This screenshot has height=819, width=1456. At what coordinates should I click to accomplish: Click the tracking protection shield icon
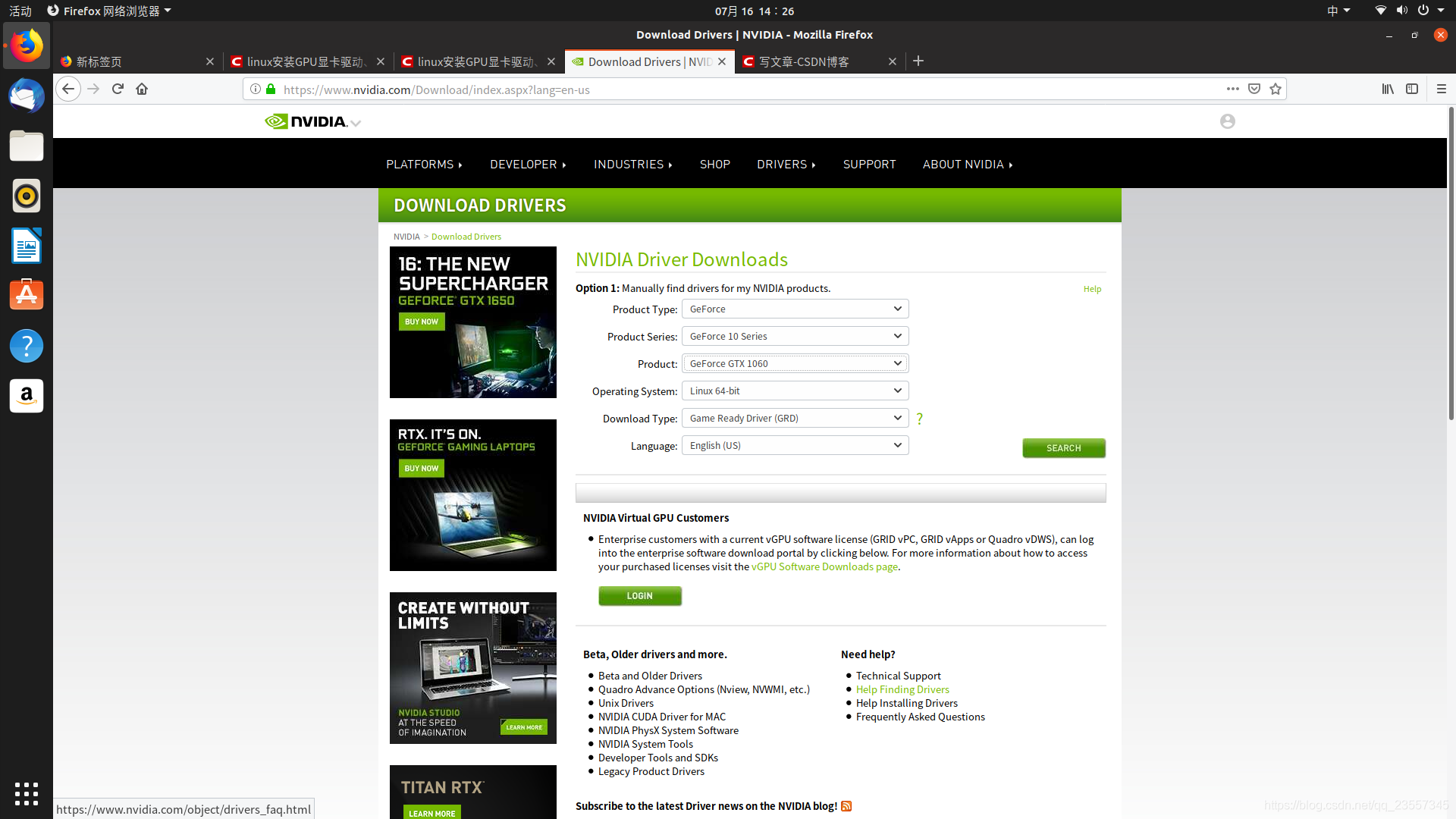(x=1254, y=89)
